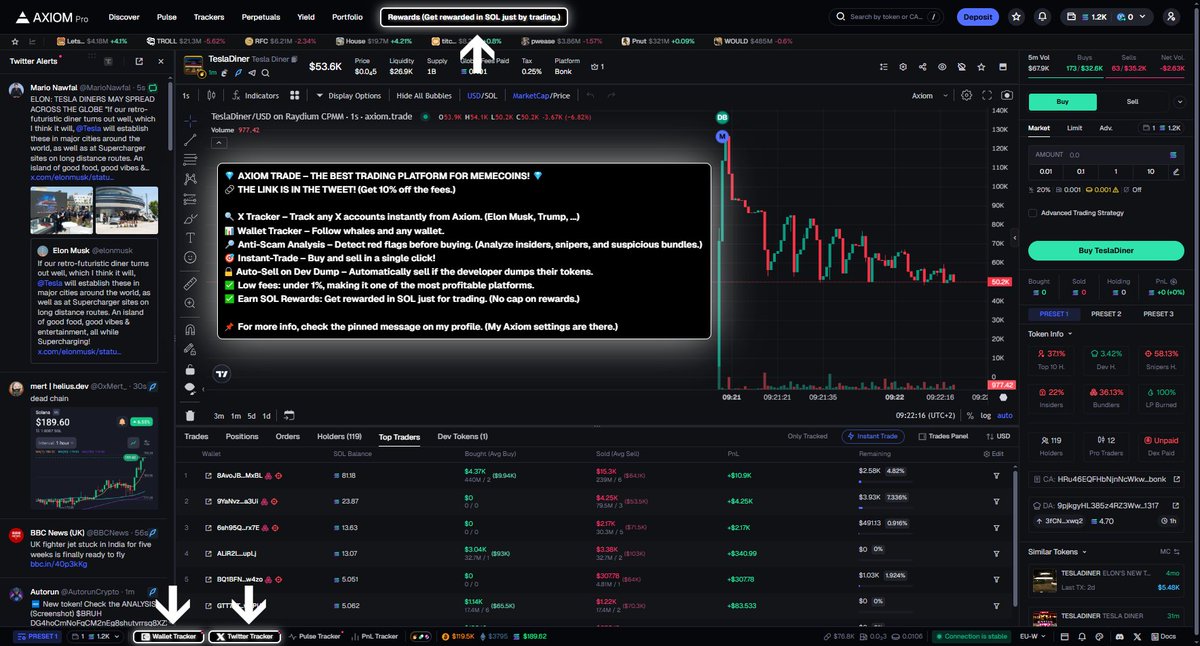
Task: Select the 0.1 quick amount
Action: point(1080,171)
